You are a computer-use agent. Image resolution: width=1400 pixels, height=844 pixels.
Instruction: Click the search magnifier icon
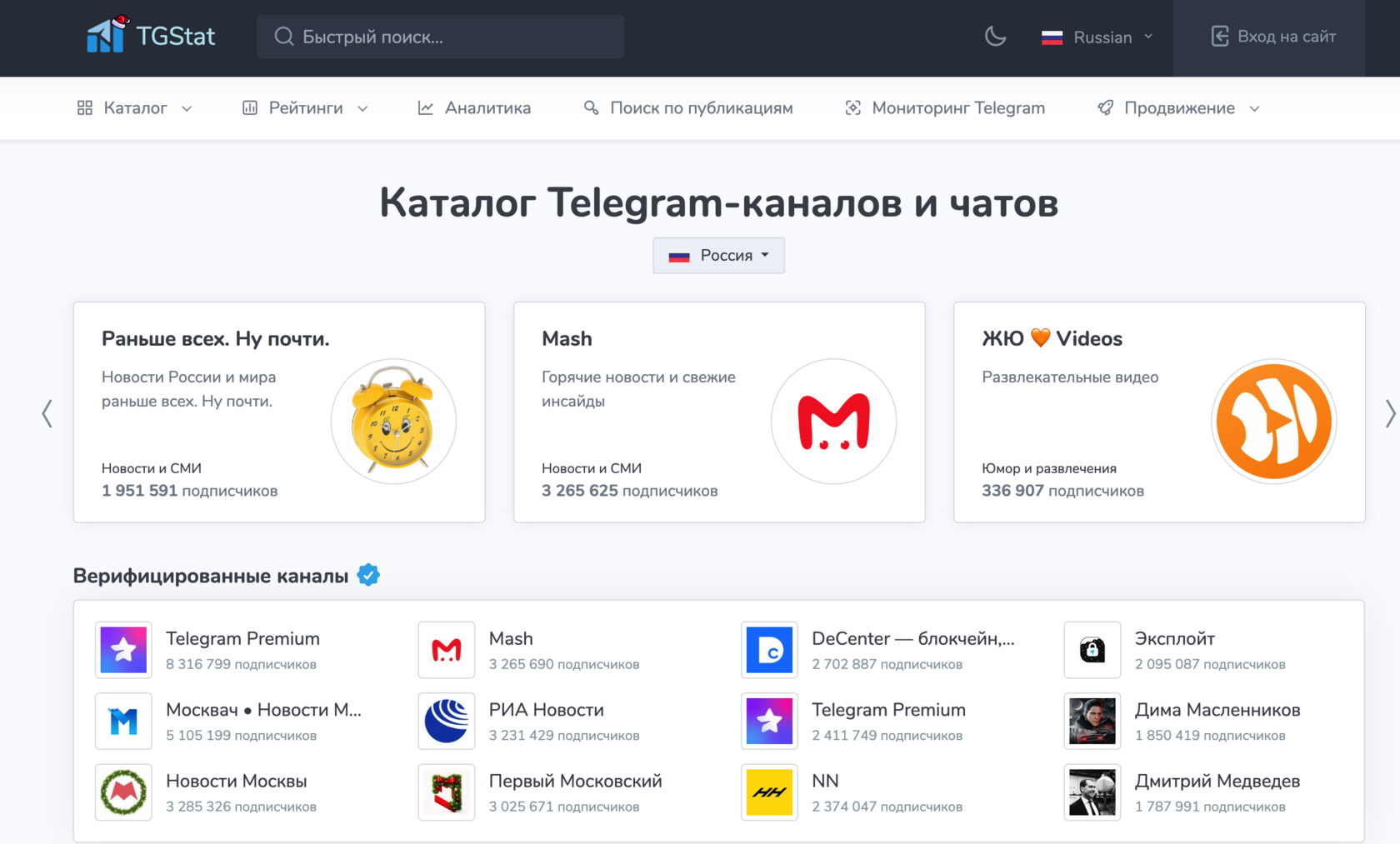pos(284,37)
